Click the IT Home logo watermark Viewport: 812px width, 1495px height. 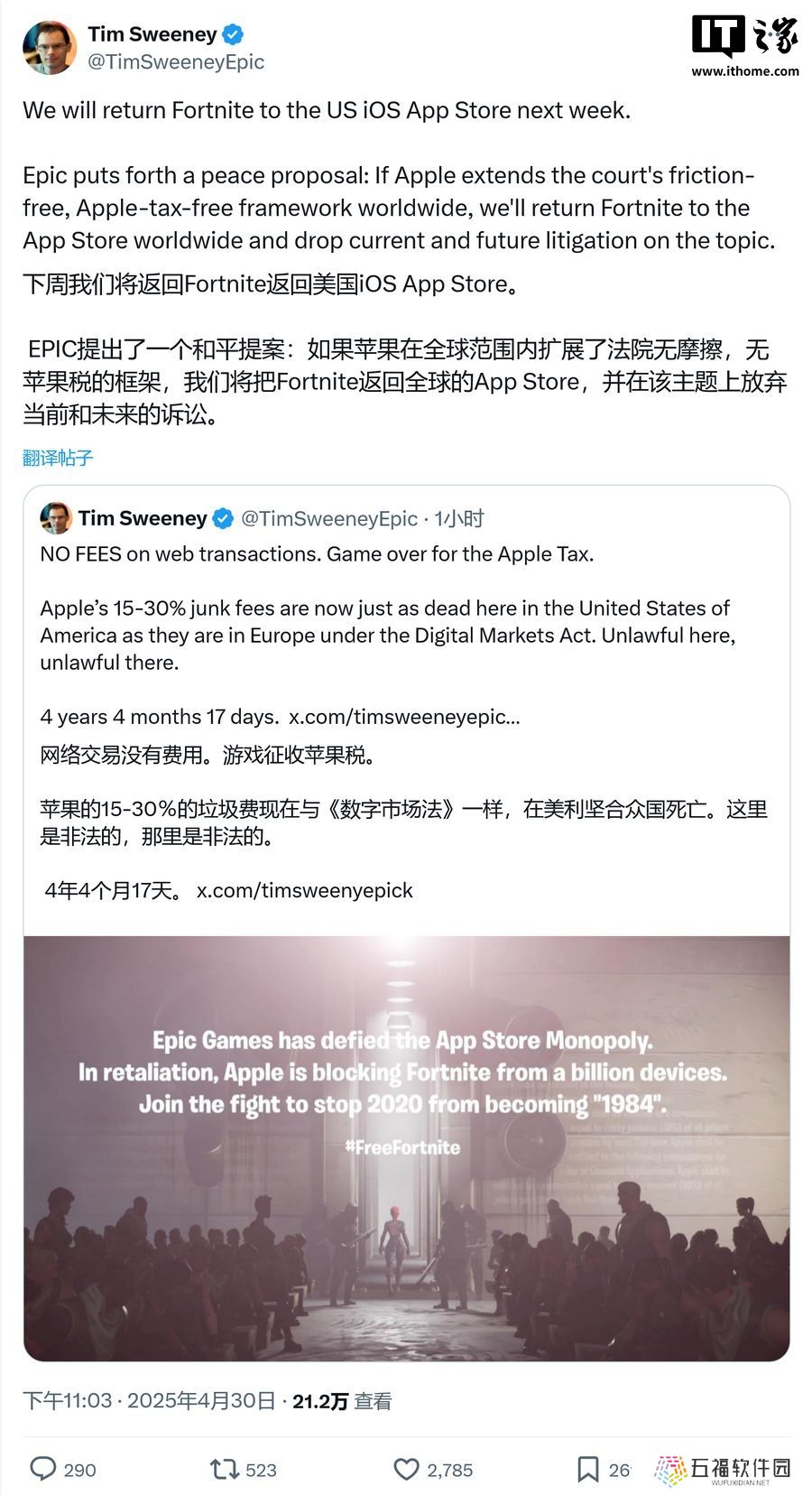[x=745, y=38]
